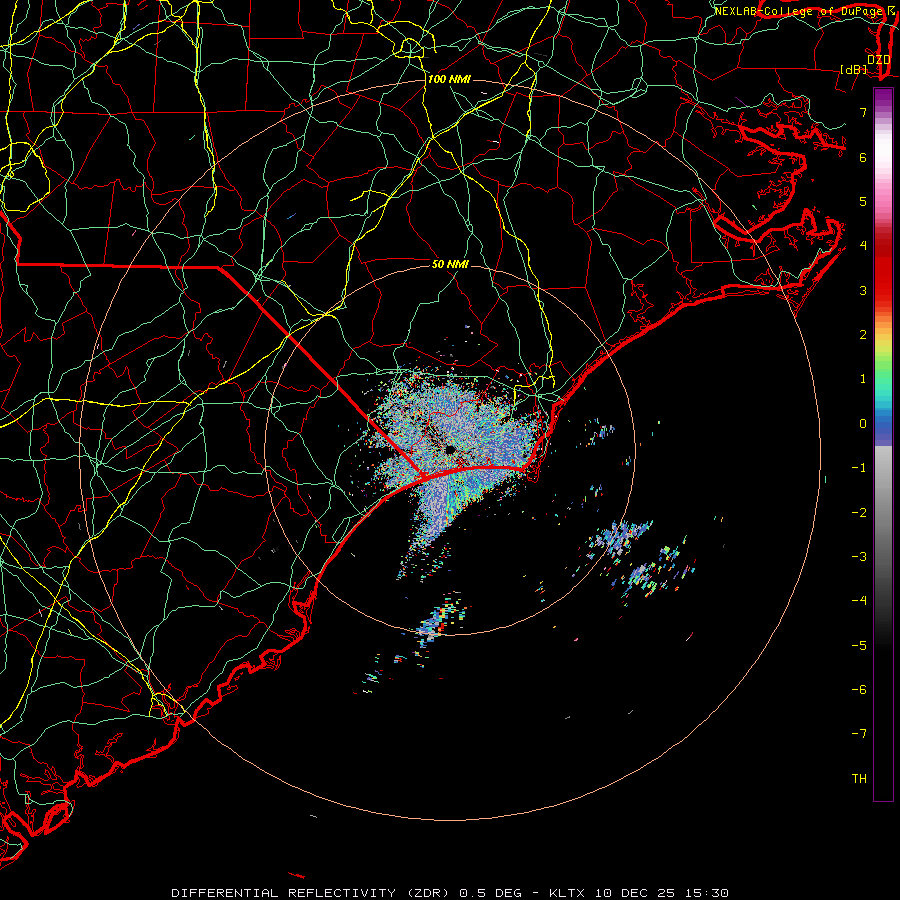Click the legend value 0

(863, 424)
